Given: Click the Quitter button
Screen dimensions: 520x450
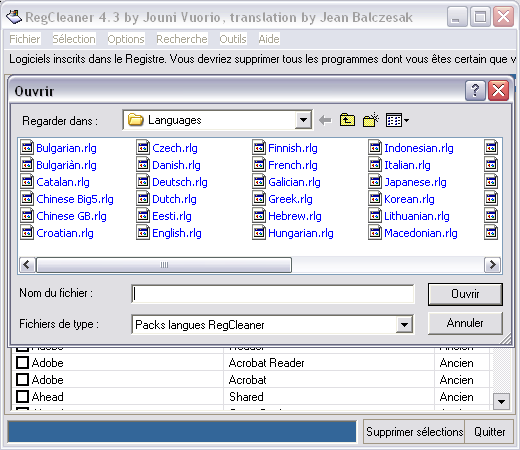Looking at the screenshot, I should click(x=489, y=432).
